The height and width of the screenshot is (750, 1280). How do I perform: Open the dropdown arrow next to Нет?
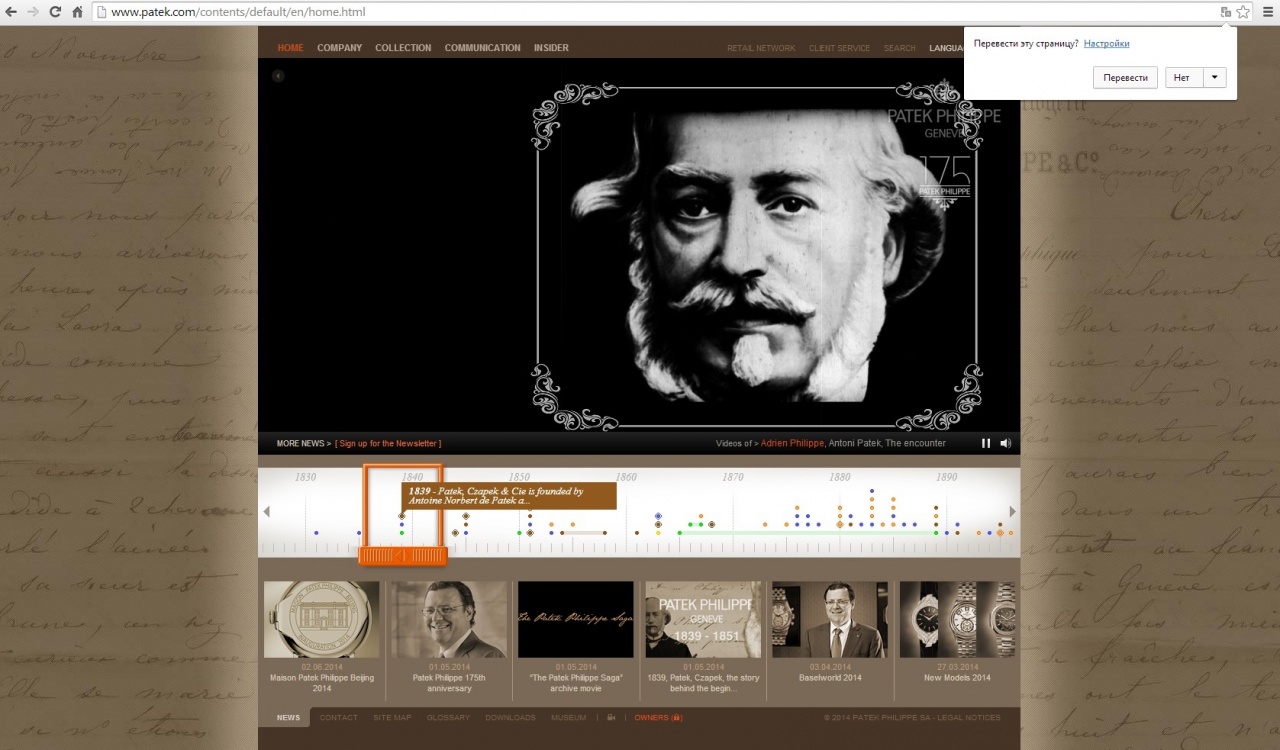click(1214, 78)
